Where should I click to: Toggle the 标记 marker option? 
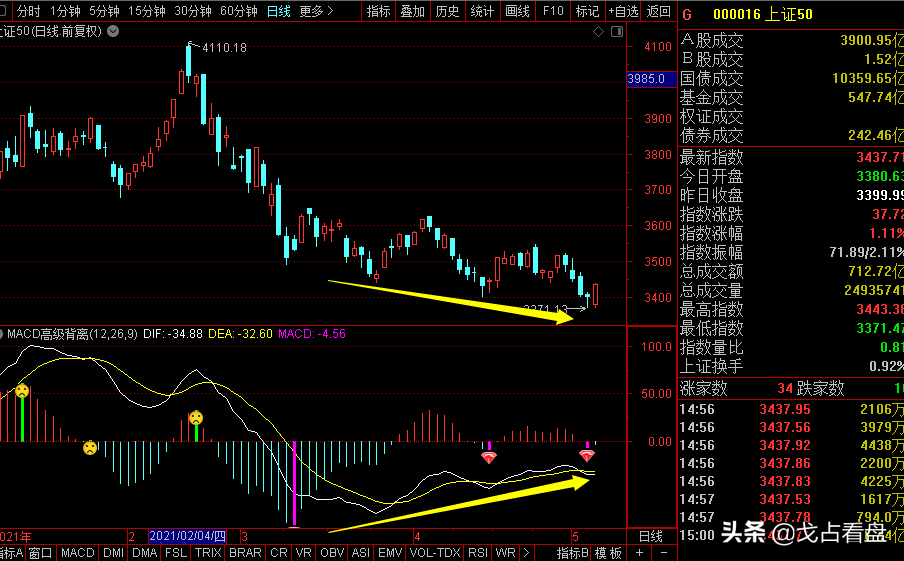588,11
